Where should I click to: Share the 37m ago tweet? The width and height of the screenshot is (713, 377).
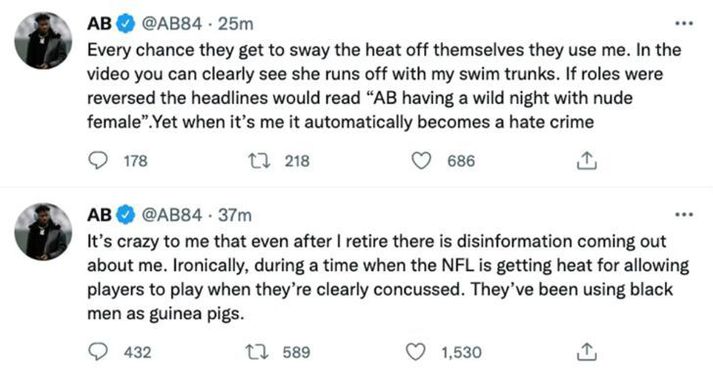click(587, 352)
